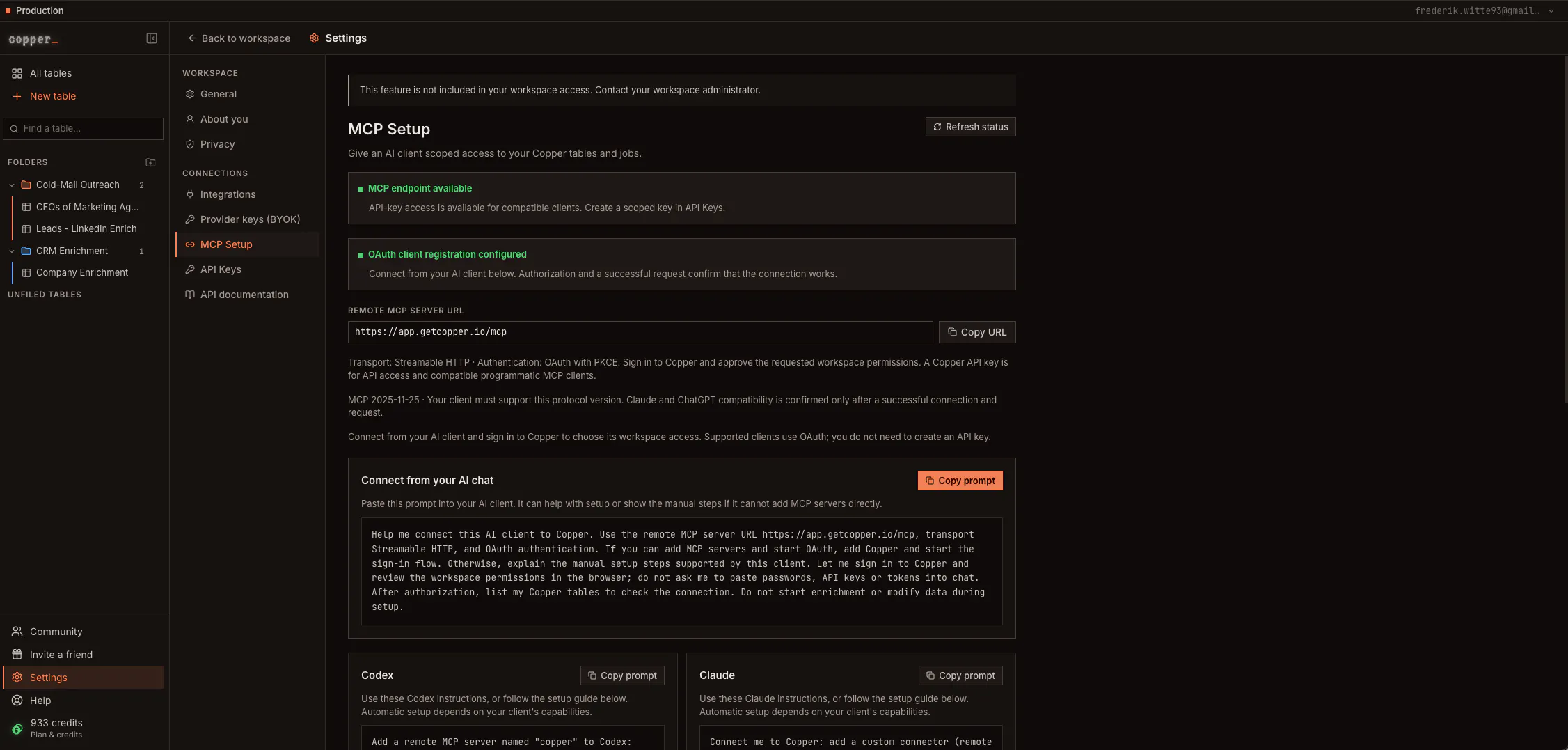
Task: Open the Community link
Action: click(x=84, y=632)
